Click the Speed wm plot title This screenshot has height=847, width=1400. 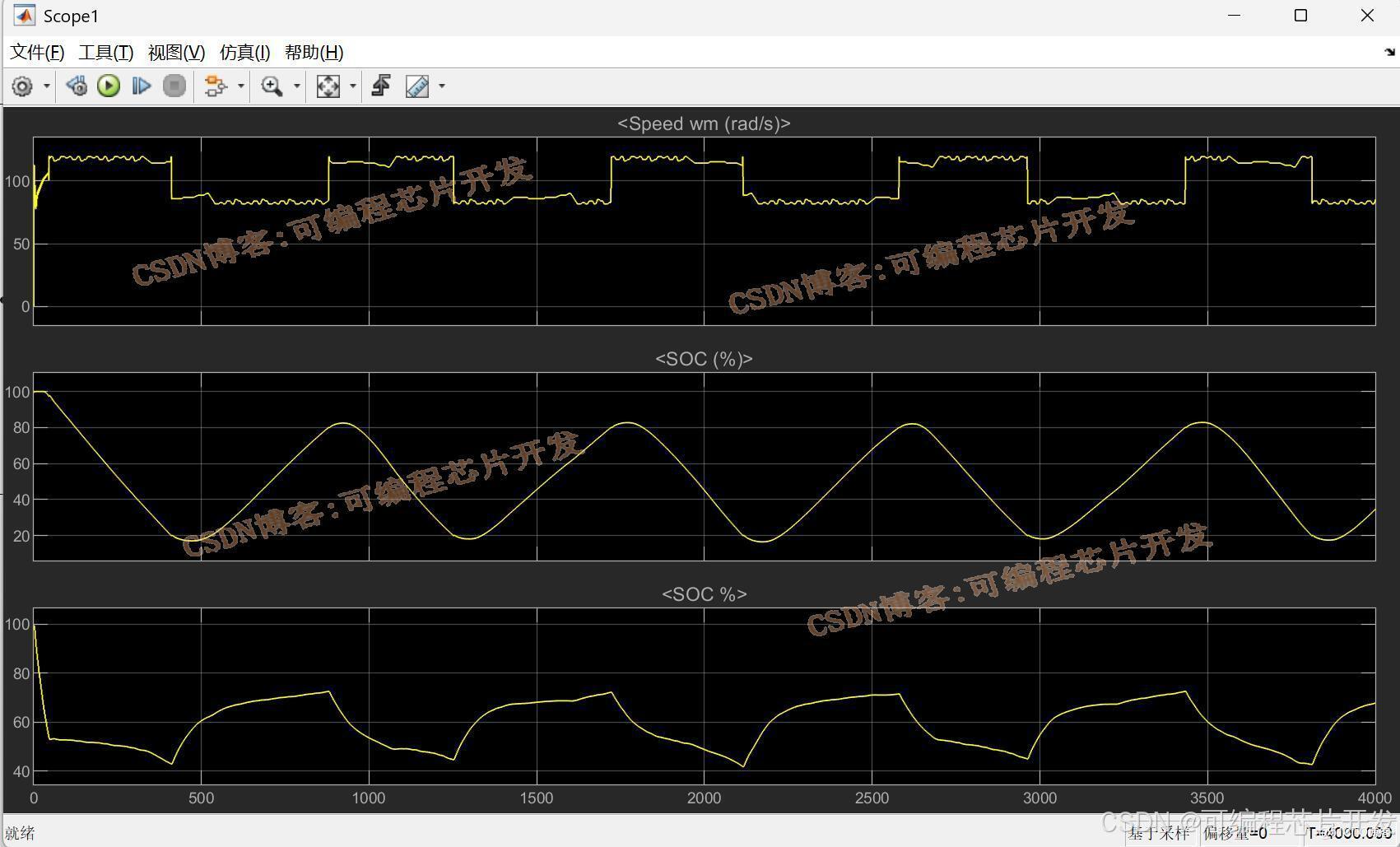(x=704, y=123)
